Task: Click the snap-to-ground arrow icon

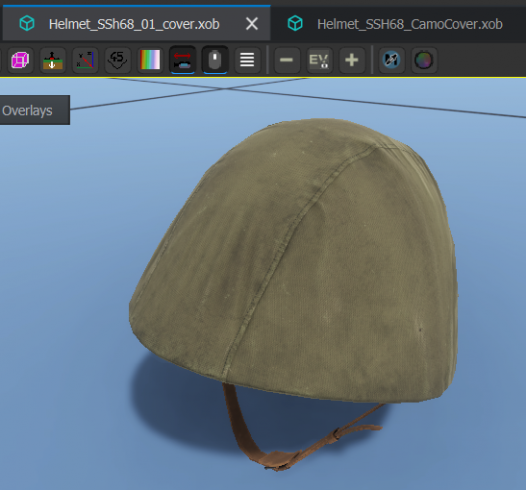Action: [x=52, y=60]
